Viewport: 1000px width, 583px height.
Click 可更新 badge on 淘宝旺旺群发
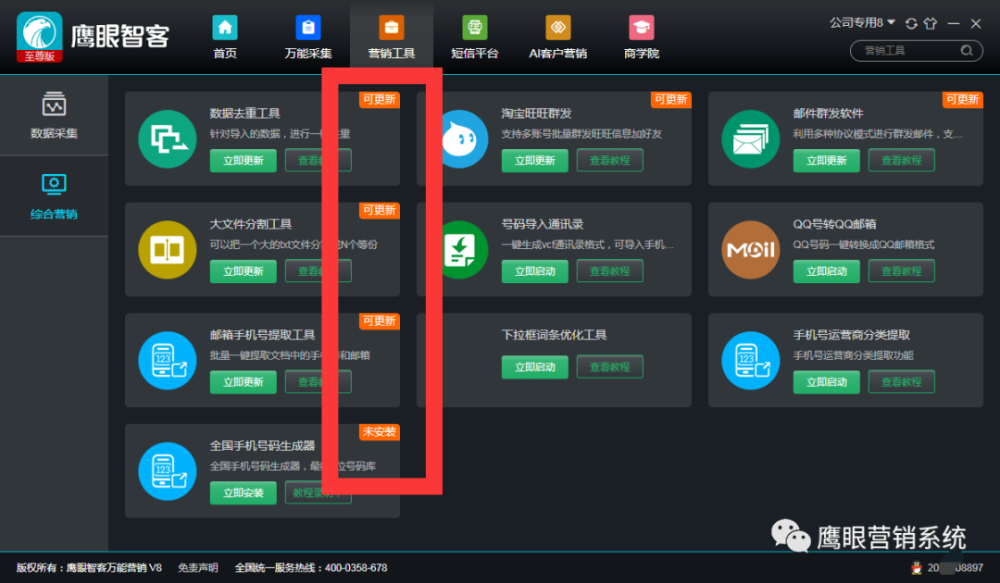(671, 100)
